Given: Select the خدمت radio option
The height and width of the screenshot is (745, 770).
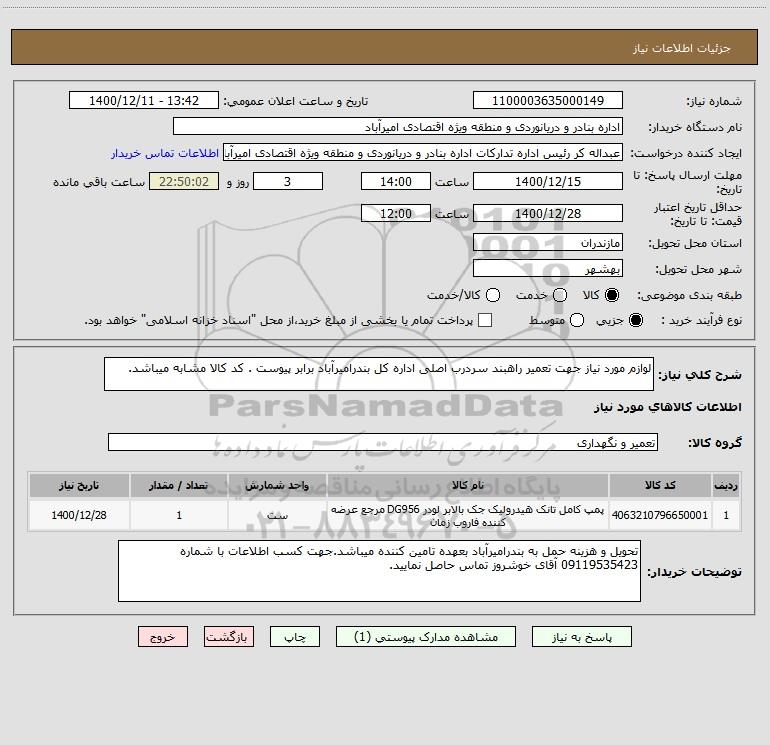Looking at the screenshot, I should 560,295.
